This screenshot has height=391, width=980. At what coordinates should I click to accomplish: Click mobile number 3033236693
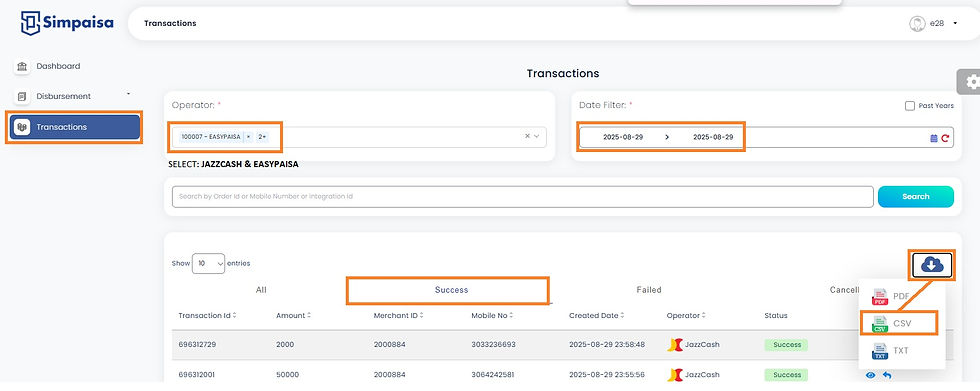point(493,345)
